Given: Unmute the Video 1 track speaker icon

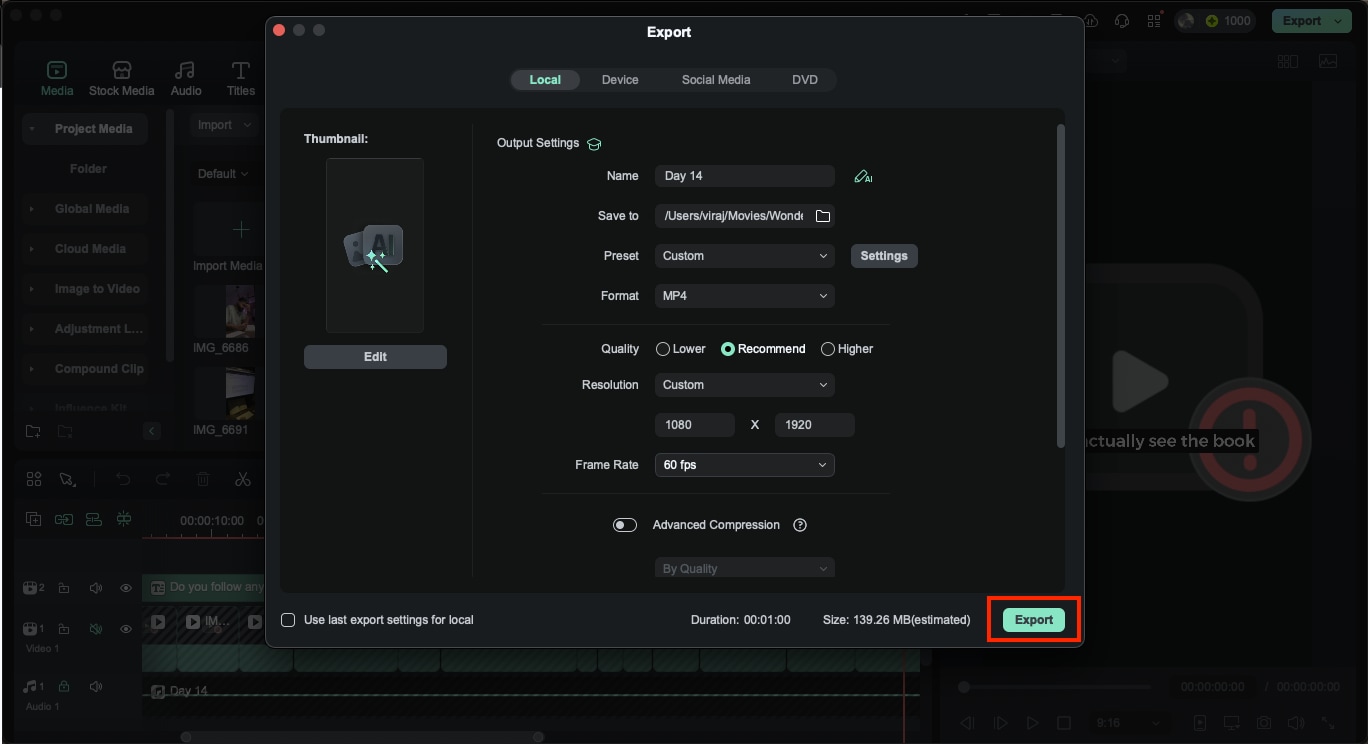Looking at the screenshot, I should click(96, 629).
